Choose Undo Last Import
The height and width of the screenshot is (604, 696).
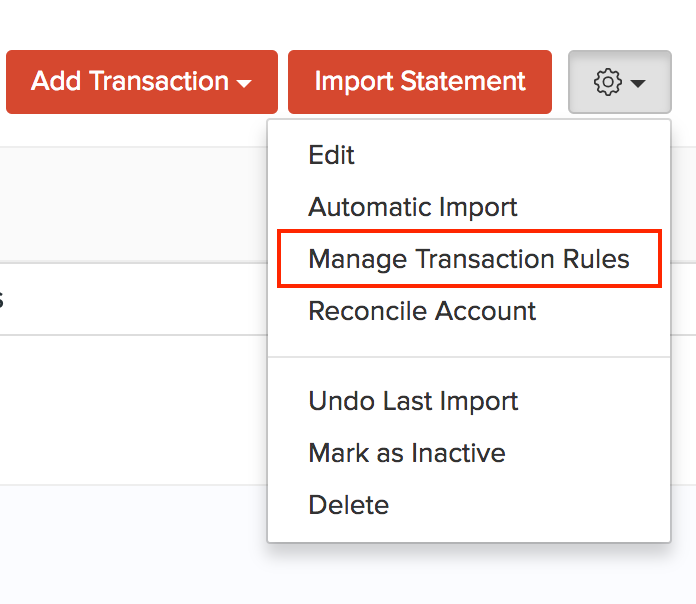(x=412, y=401)
